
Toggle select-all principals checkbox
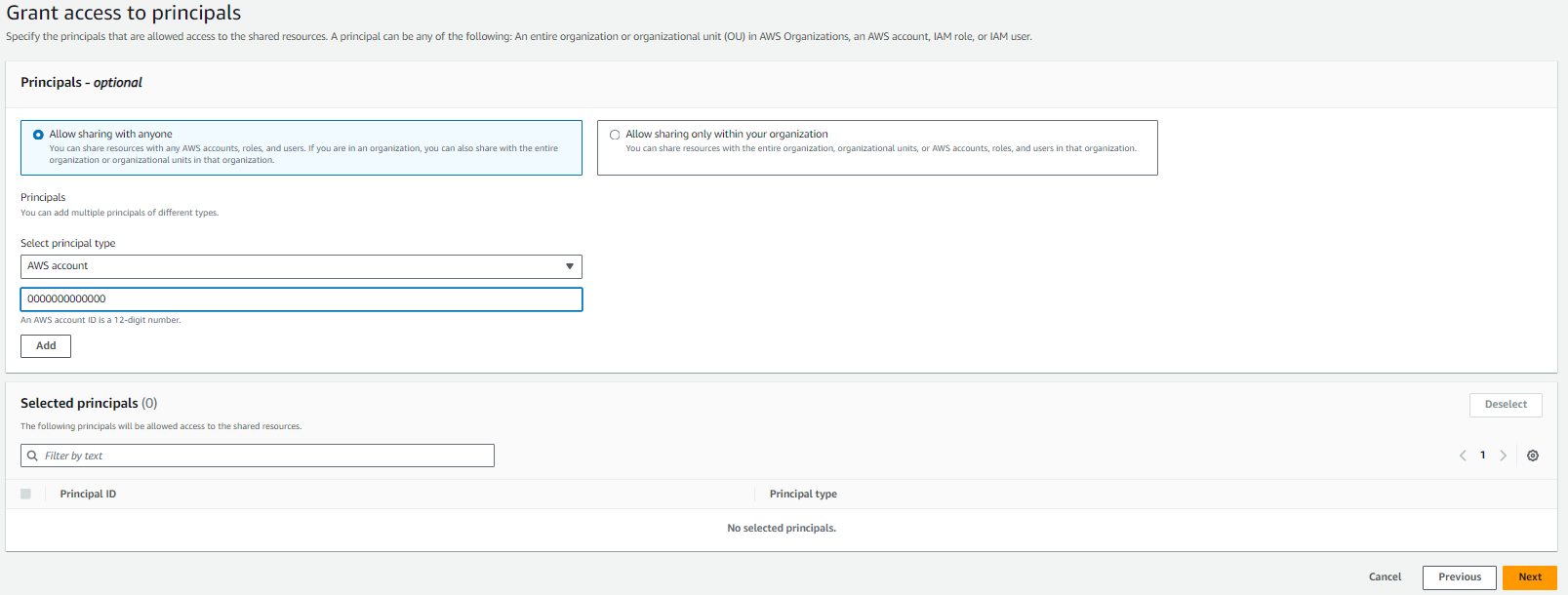[x=25, y=494]
